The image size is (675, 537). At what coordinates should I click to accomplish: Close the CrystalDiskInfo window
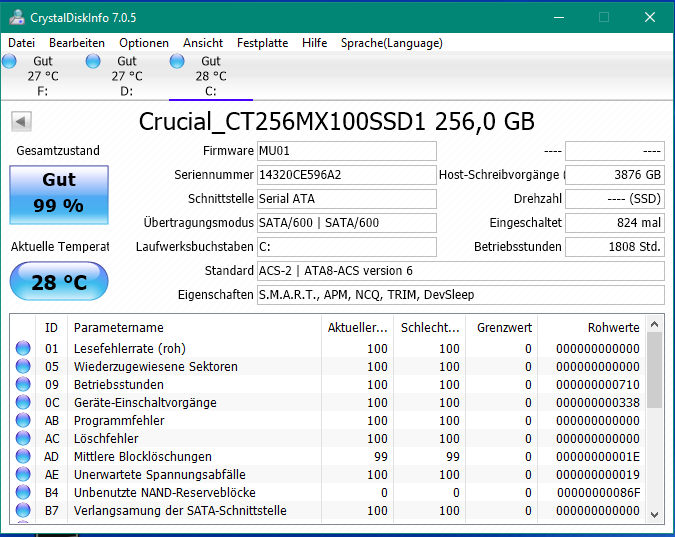pyautogui.click(x=650, y=17)
